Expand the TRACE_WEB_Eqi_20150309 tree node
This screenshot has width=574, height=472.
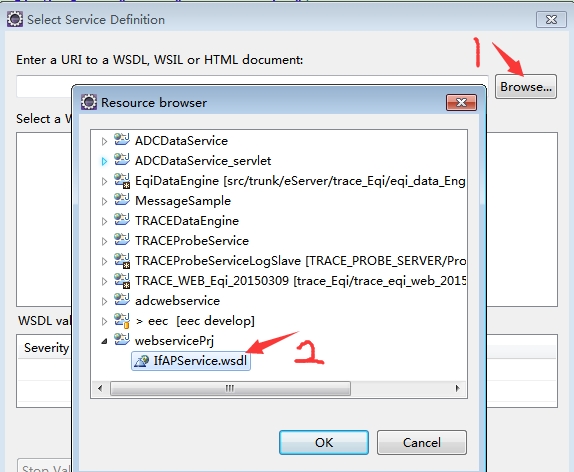coord(104,281)
